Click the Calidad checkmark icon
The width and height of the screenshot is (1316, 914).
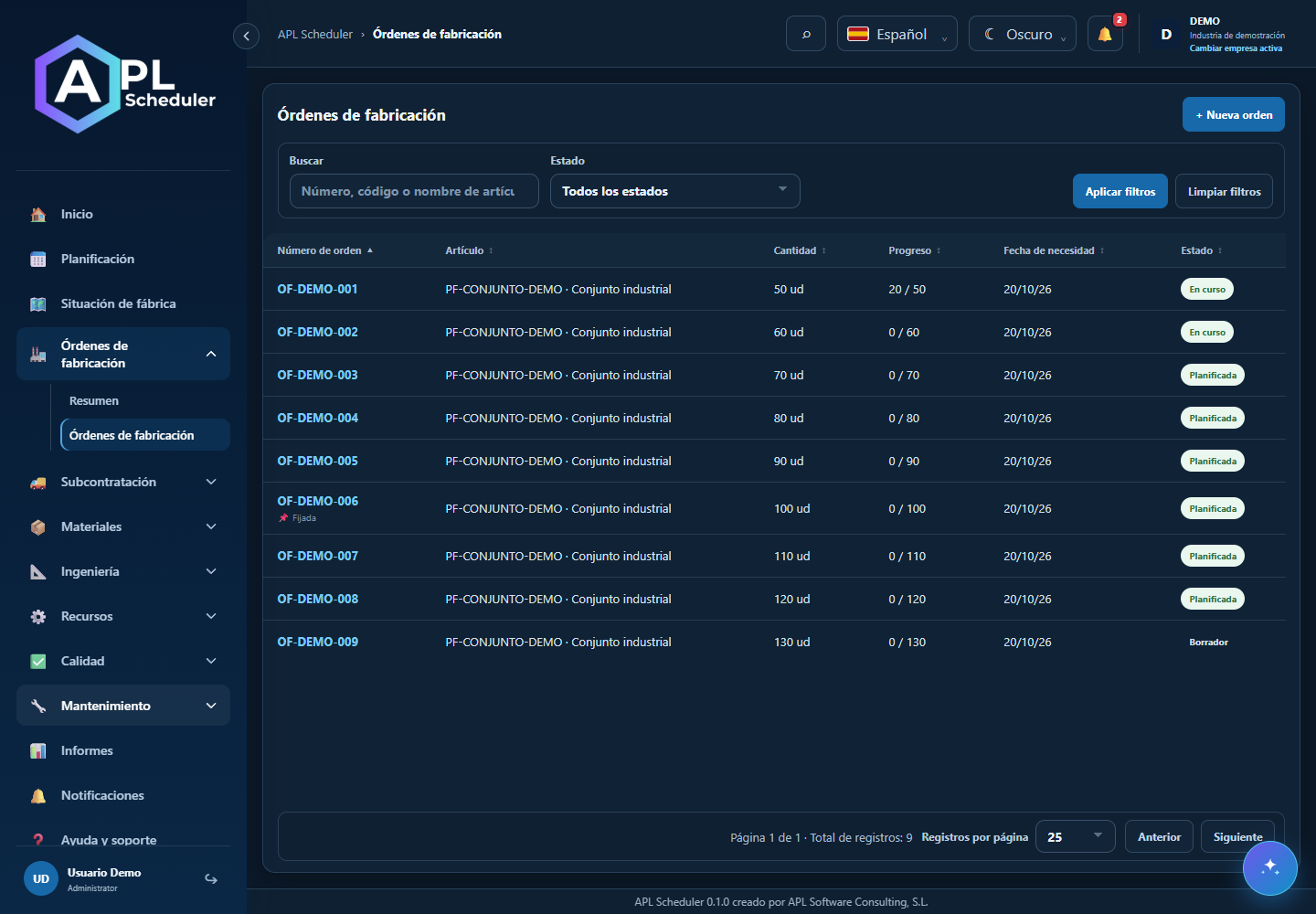click(38, 662)
